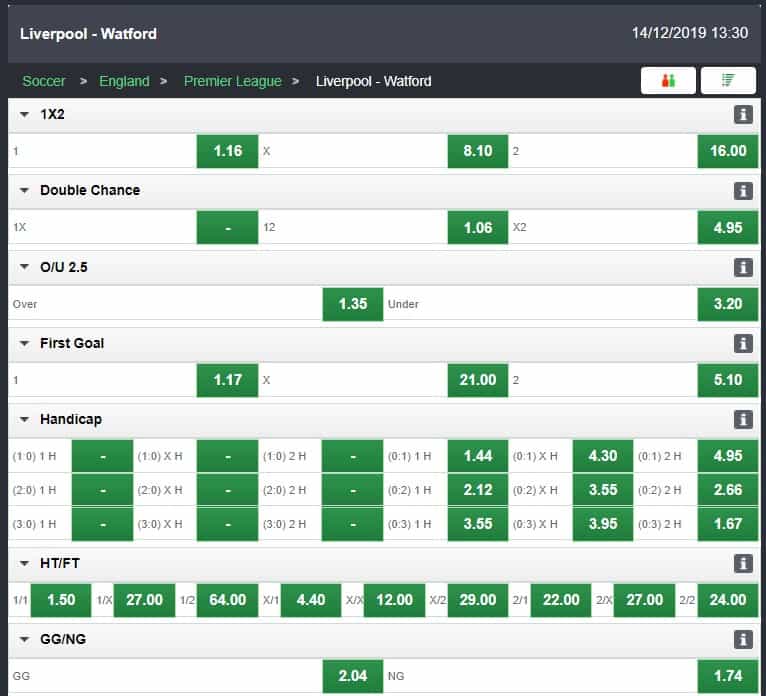Choose handicap (0:3) 2 H at 1.67
This screenshot has width=766, height=696.
click(728, 524)
